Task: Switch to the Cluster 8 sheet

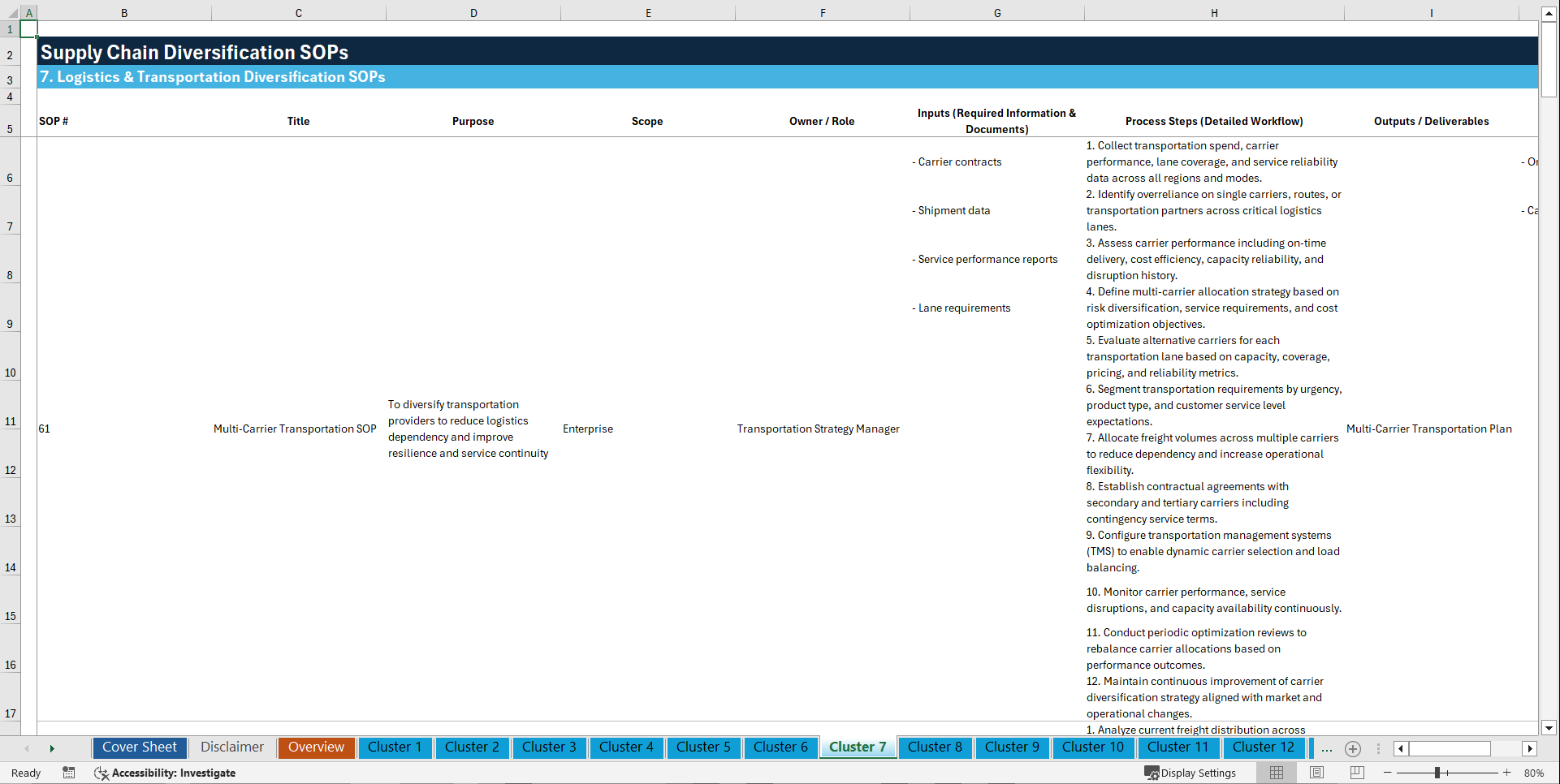Action: (x=935, y=747)
